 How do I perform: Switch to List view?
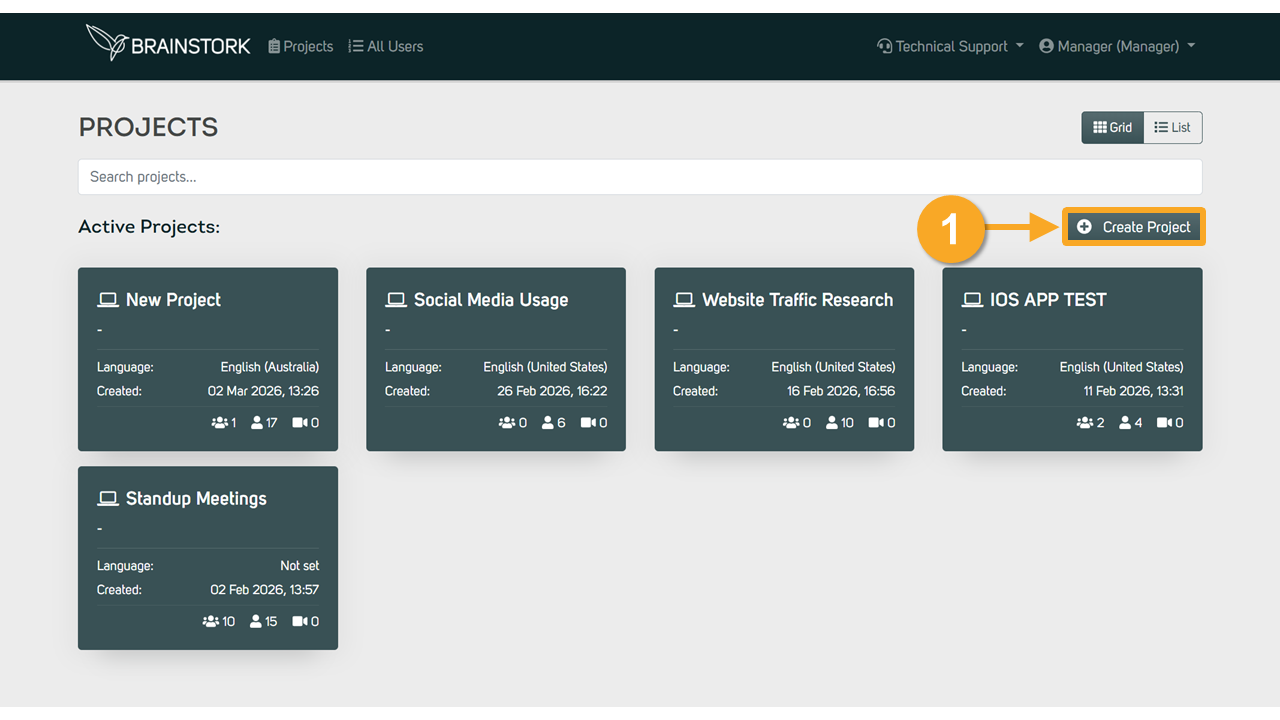pyautogui.click(x=1172, y=128)
